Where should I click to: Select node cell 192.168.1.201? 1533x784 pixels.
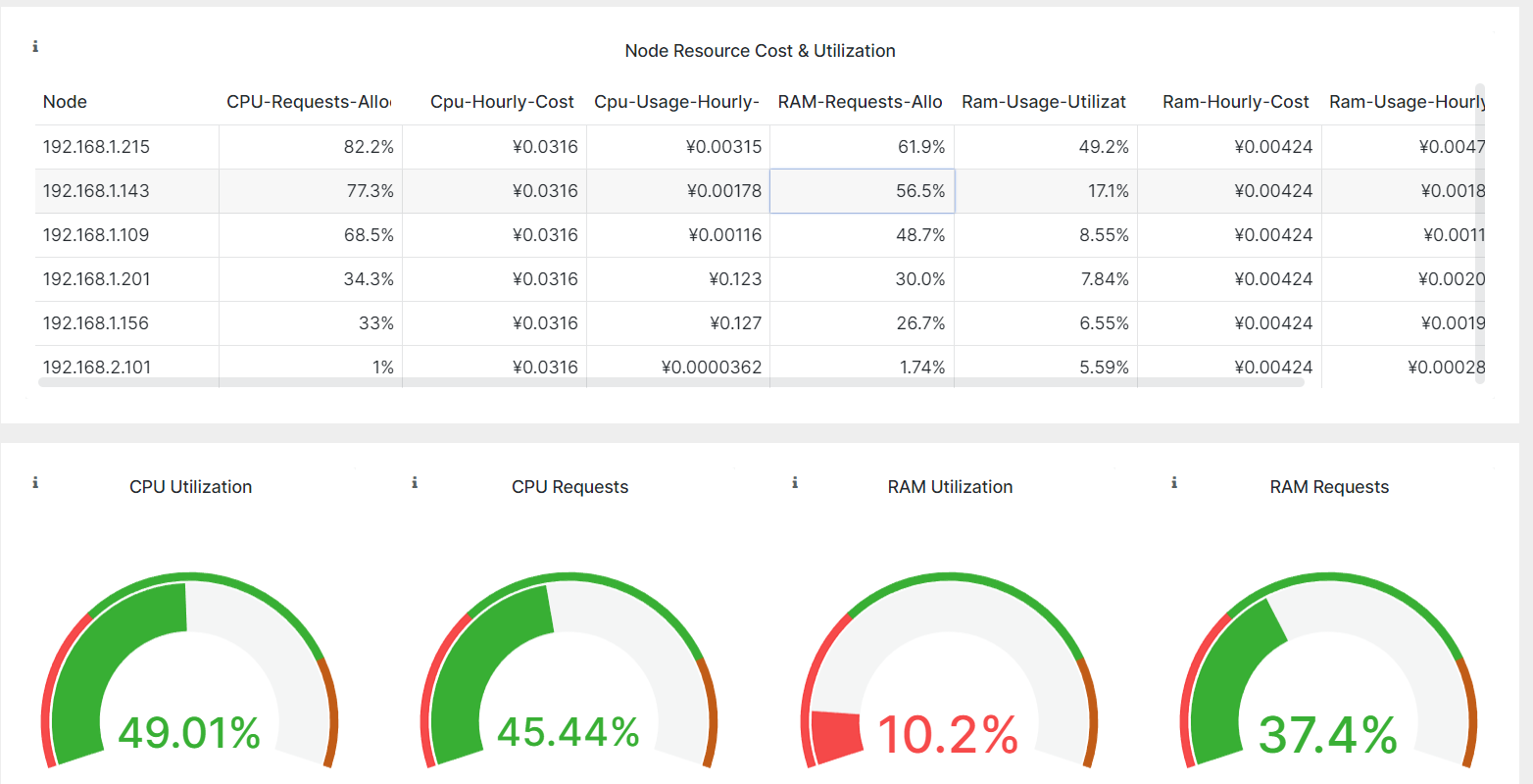(x=127, y=279)
